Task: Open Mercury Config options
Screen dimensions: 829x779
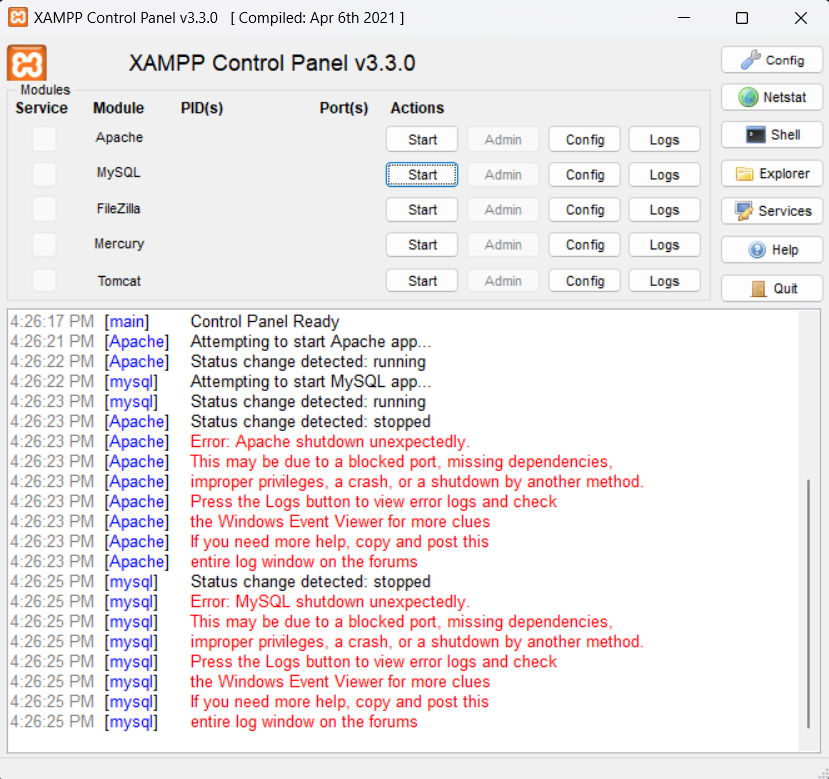Action: (584, 245)
